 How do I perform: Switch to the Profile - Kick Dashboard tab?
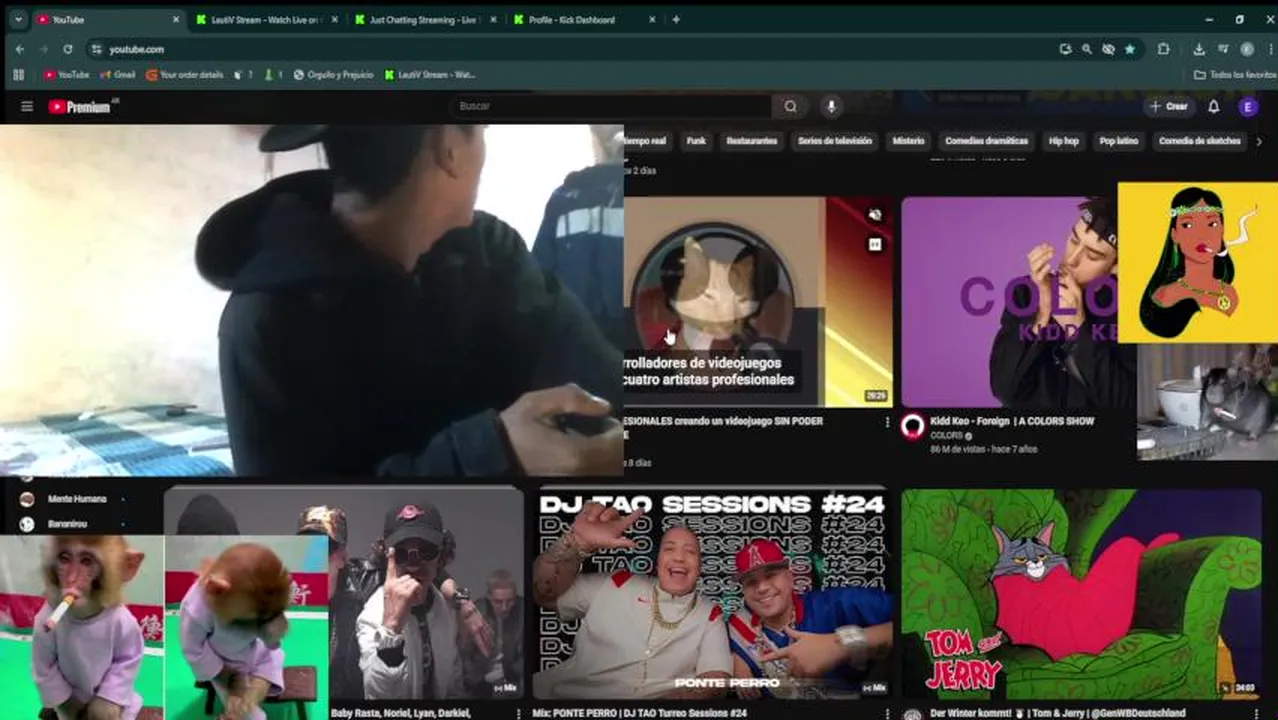tap(584, 19)
